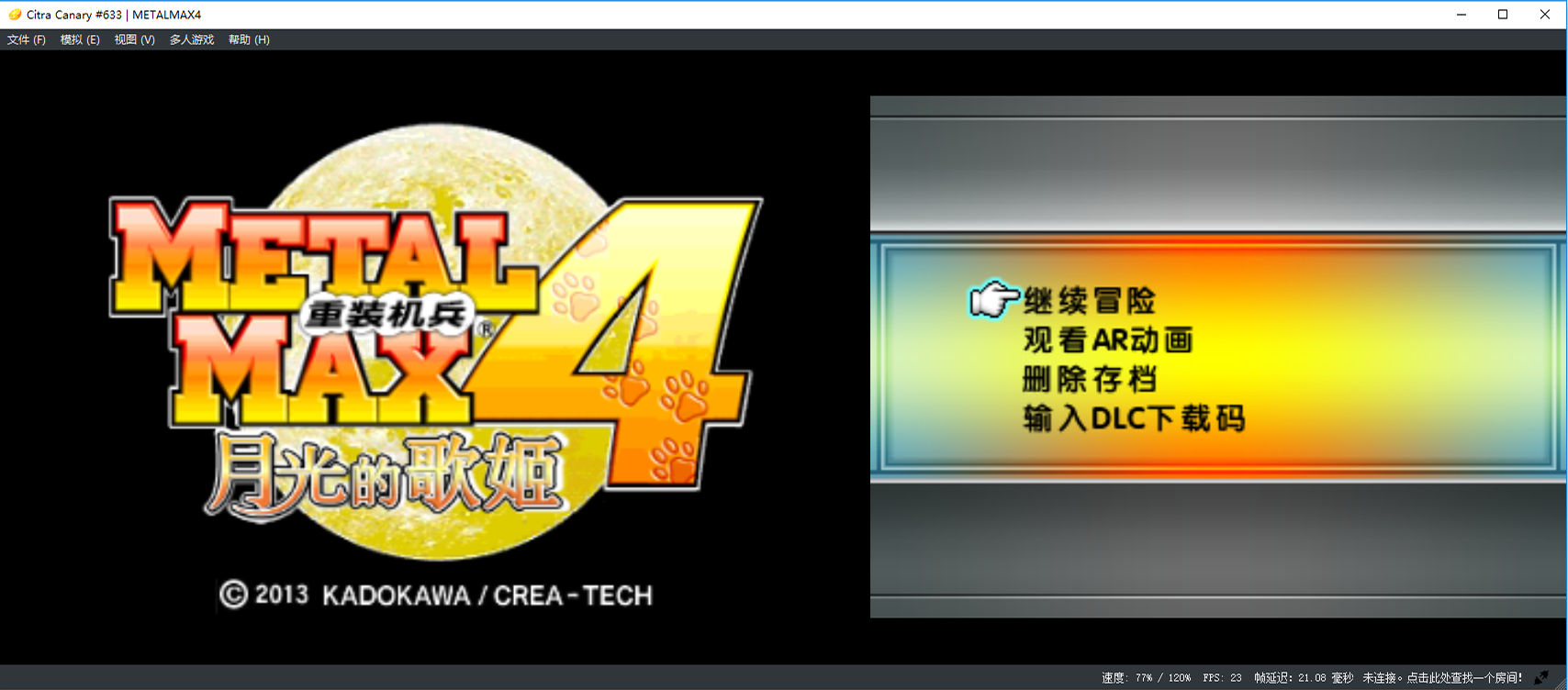The height and width of the screenshot is (690, 1568).
Task: Open the 模拟 (E) menu
Action: coord(80,39)
